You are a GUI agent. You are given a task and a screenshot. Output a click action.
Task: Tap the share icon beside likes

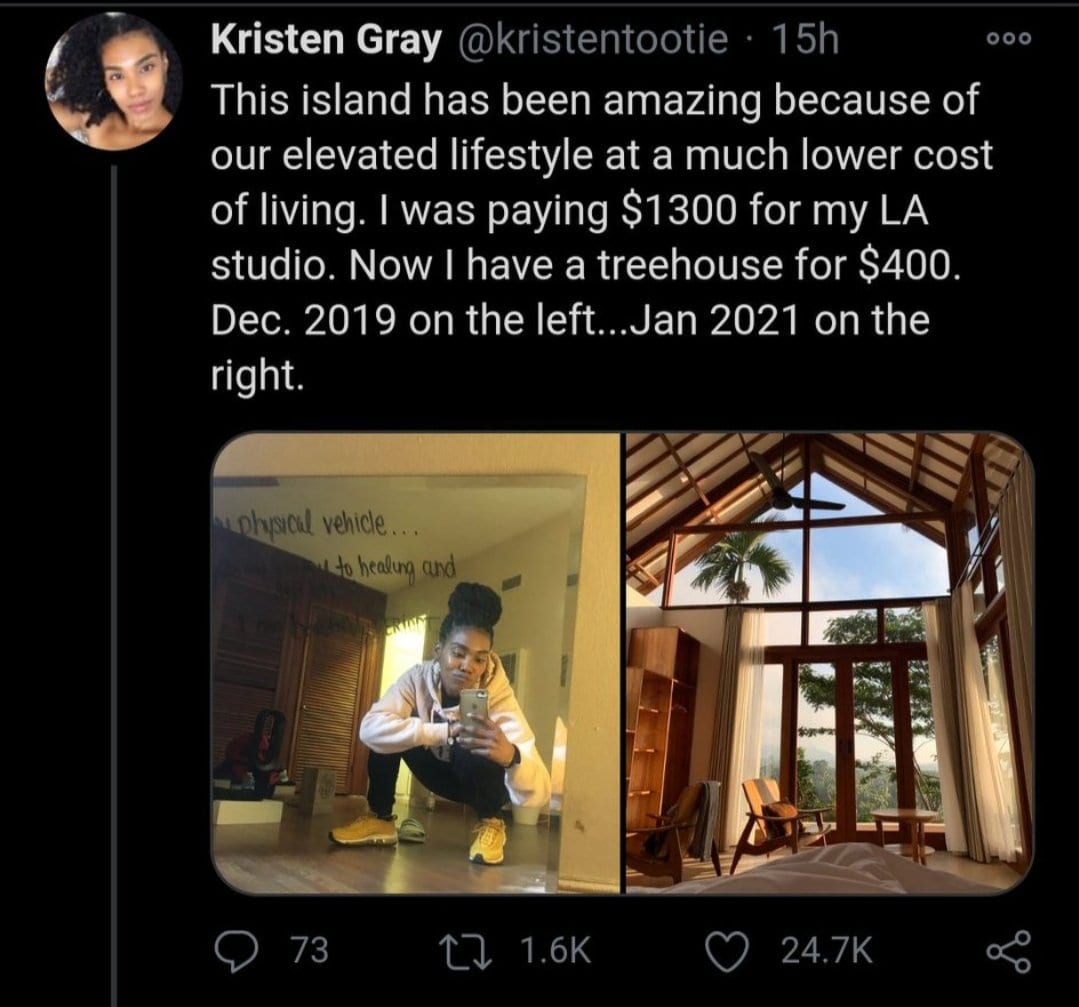pos(1009,951)
